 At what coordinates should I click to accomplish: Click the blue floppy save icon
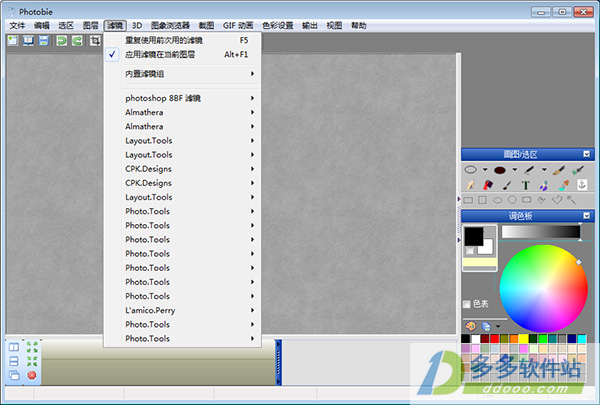click(44, 41)
